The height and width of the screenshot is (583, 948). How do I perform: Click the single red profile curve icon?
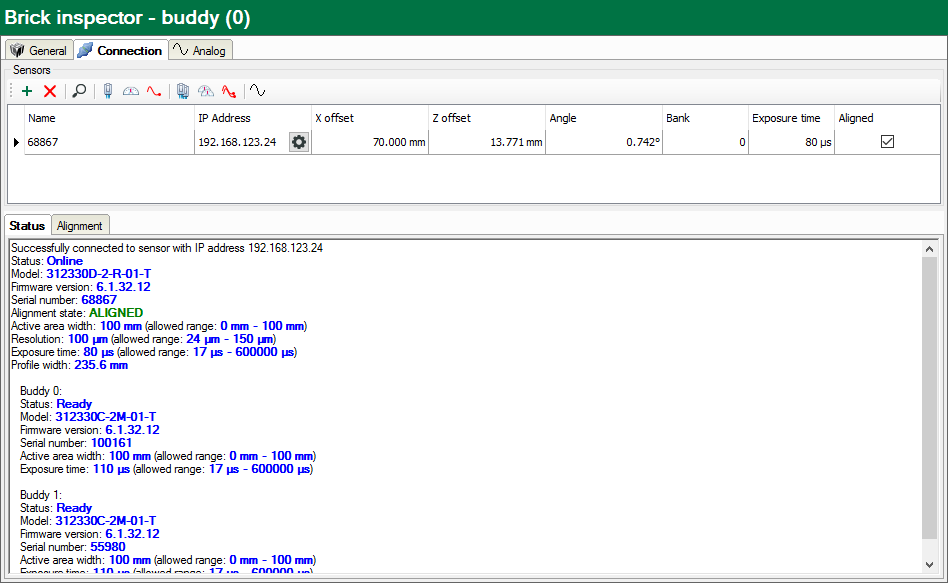pyautogui.click(x=154, y=91)
